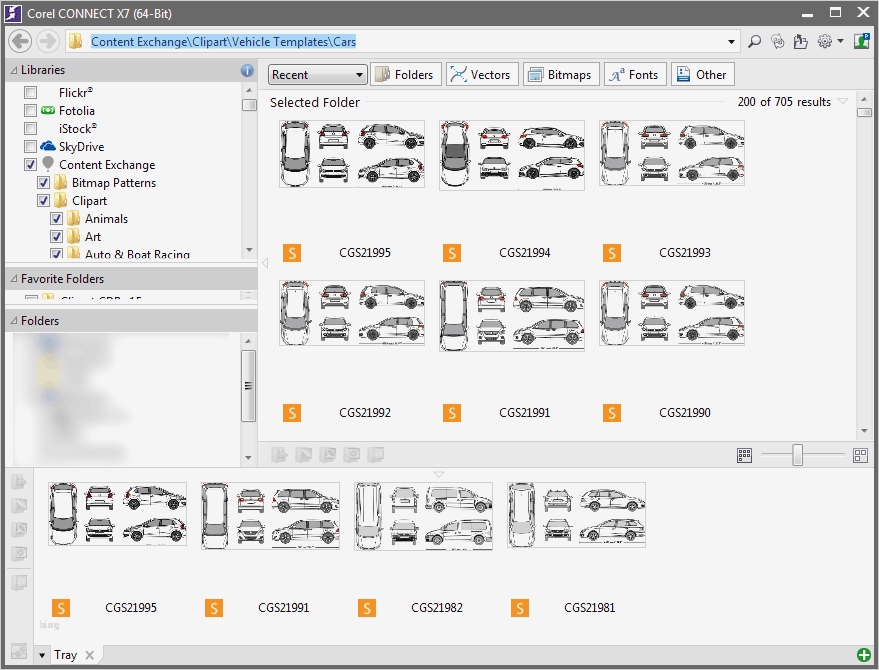Add a new tray with the green plus icon

point(863,654)
